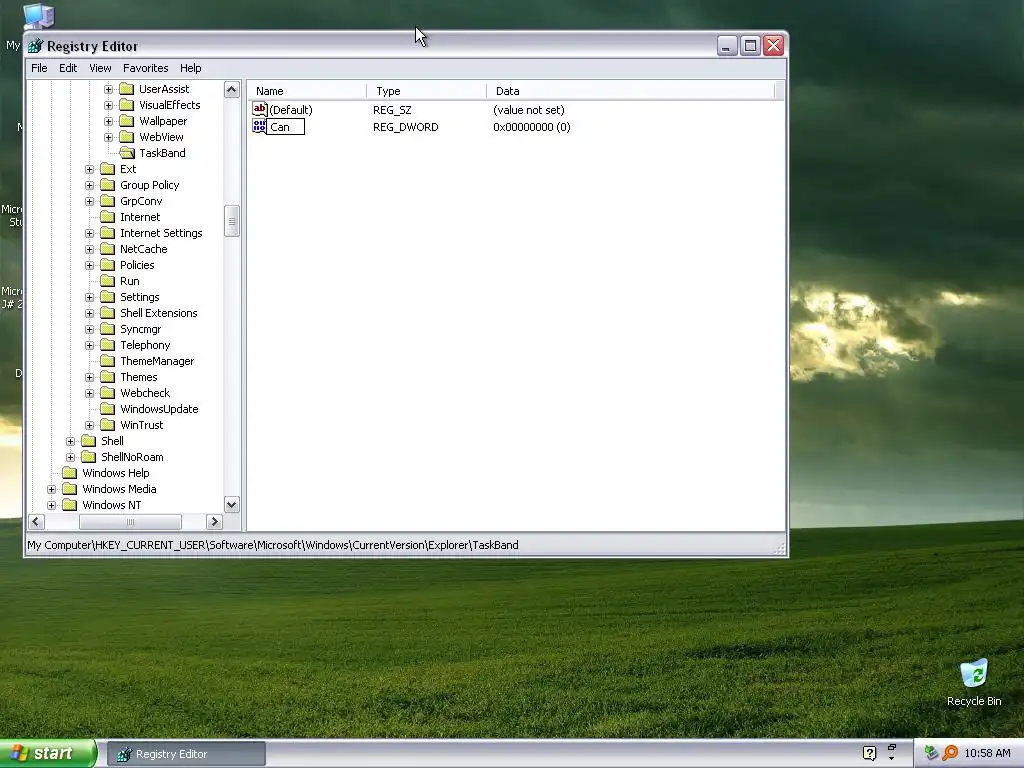1024x768 pixels.
Task: Click the tree horizontal scrollbar thumb
Action: 130,522
